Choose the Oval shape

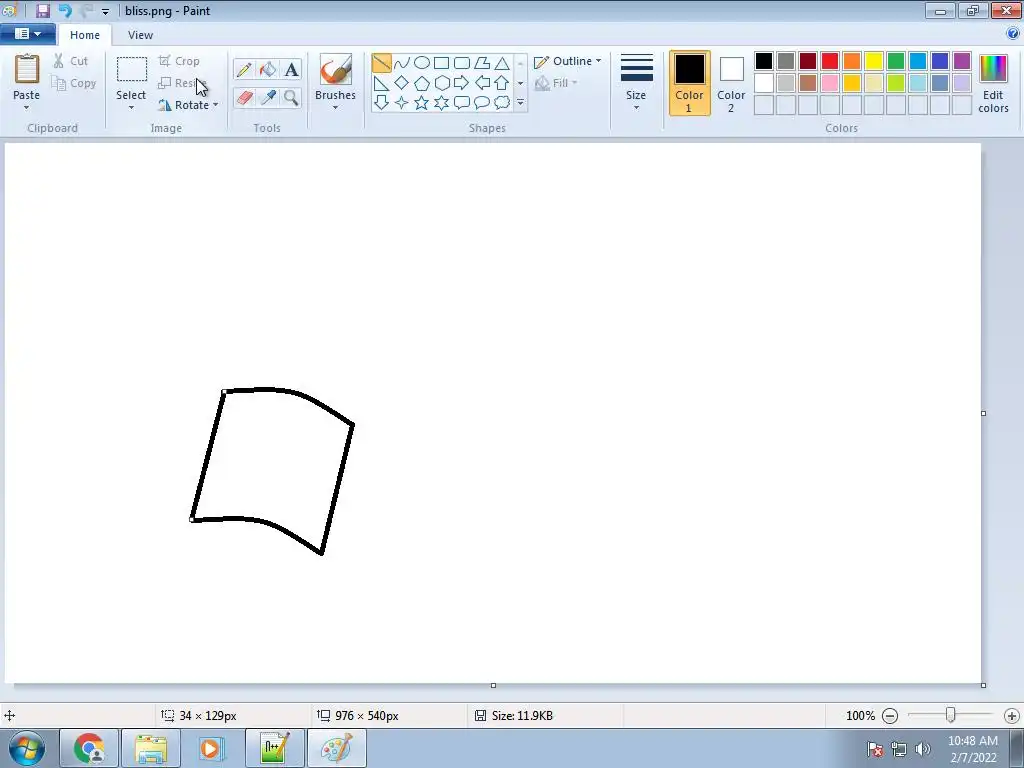(422, 63)
